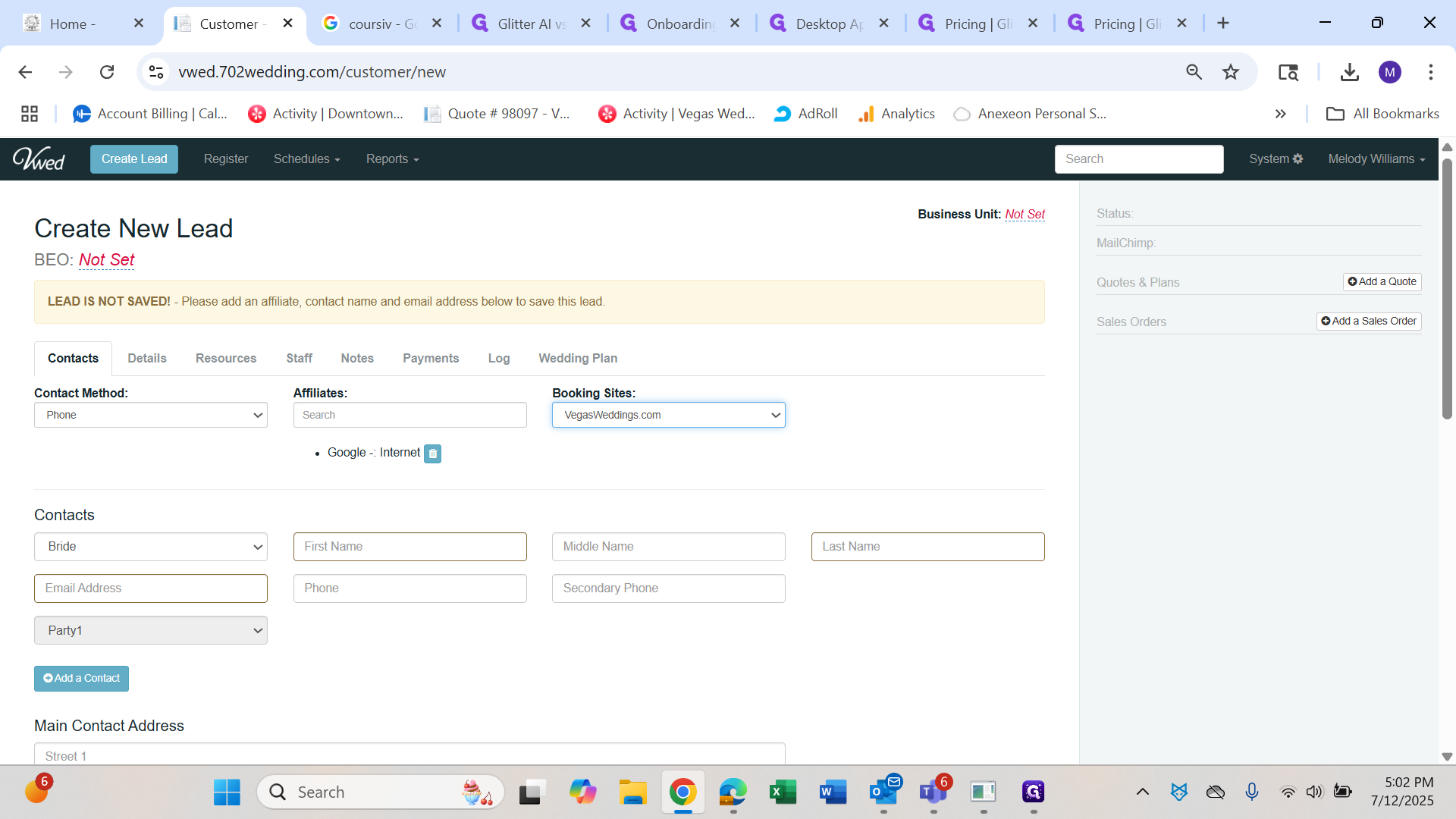1456x819 pixels.
Task: Click the Email Address field
Action: (x=151, y=588)
